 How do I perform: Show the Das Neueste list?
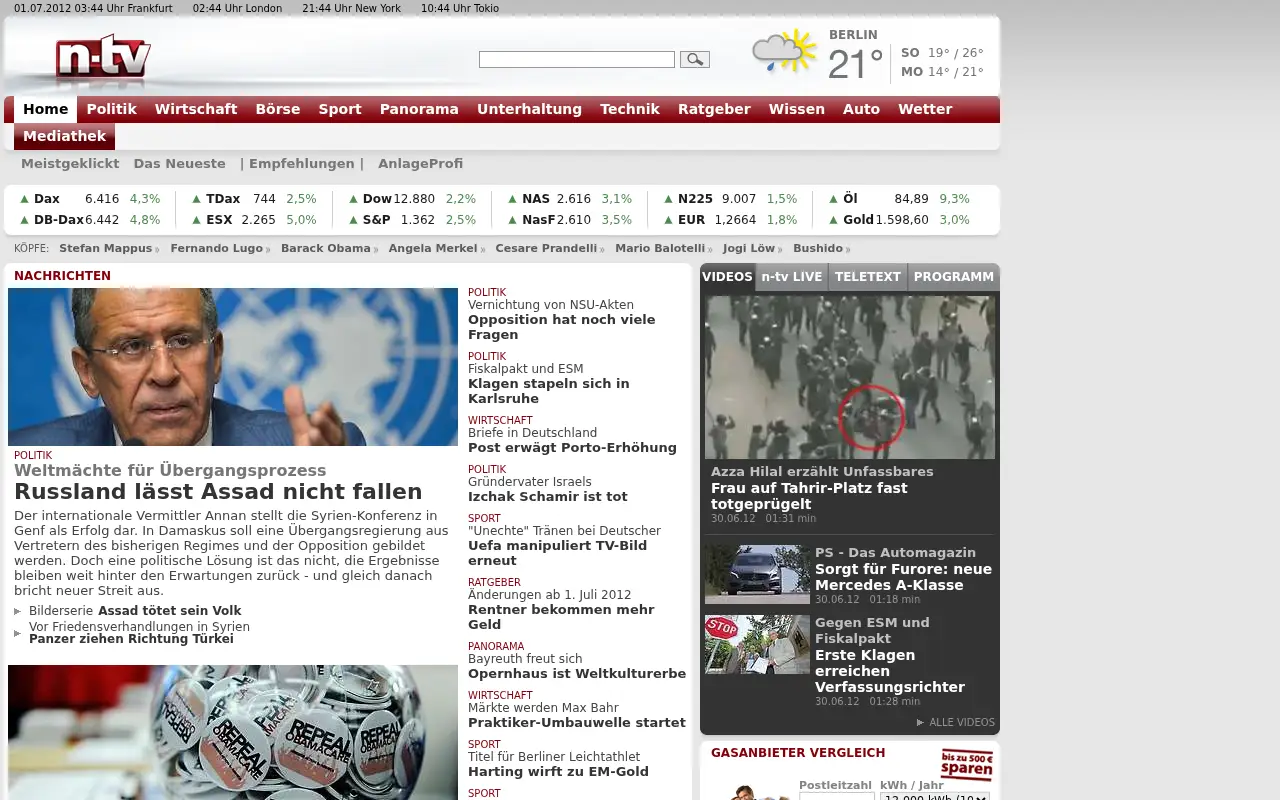tap(180, 164)
